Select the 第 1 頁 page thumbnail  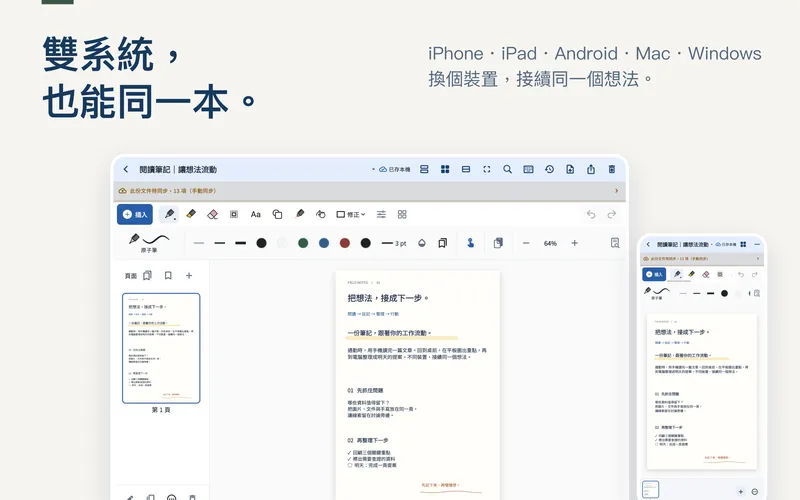pyautogui.click(x=161, y=348)
